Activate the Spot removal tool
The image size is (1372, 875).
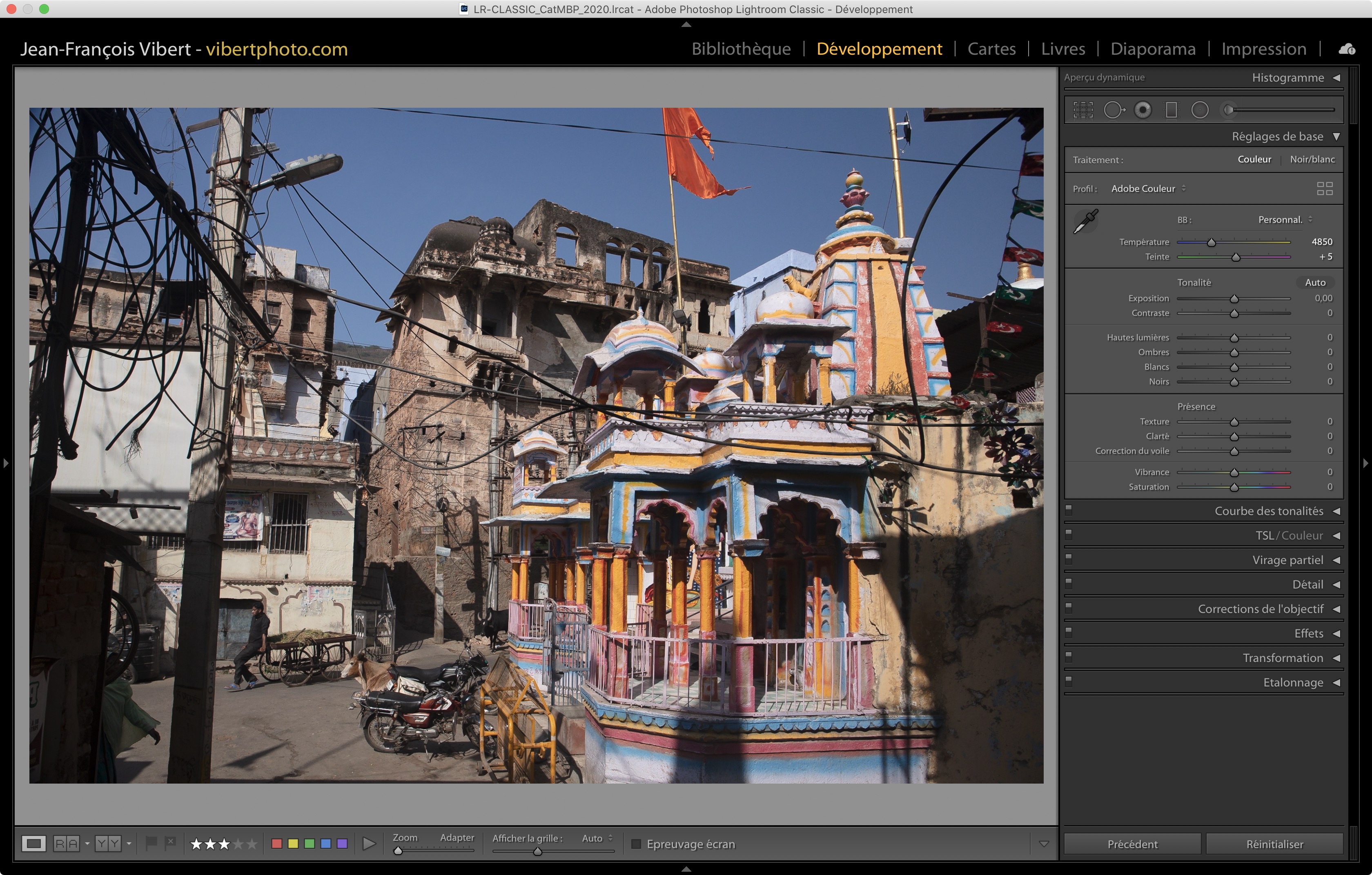[1114, 110]
